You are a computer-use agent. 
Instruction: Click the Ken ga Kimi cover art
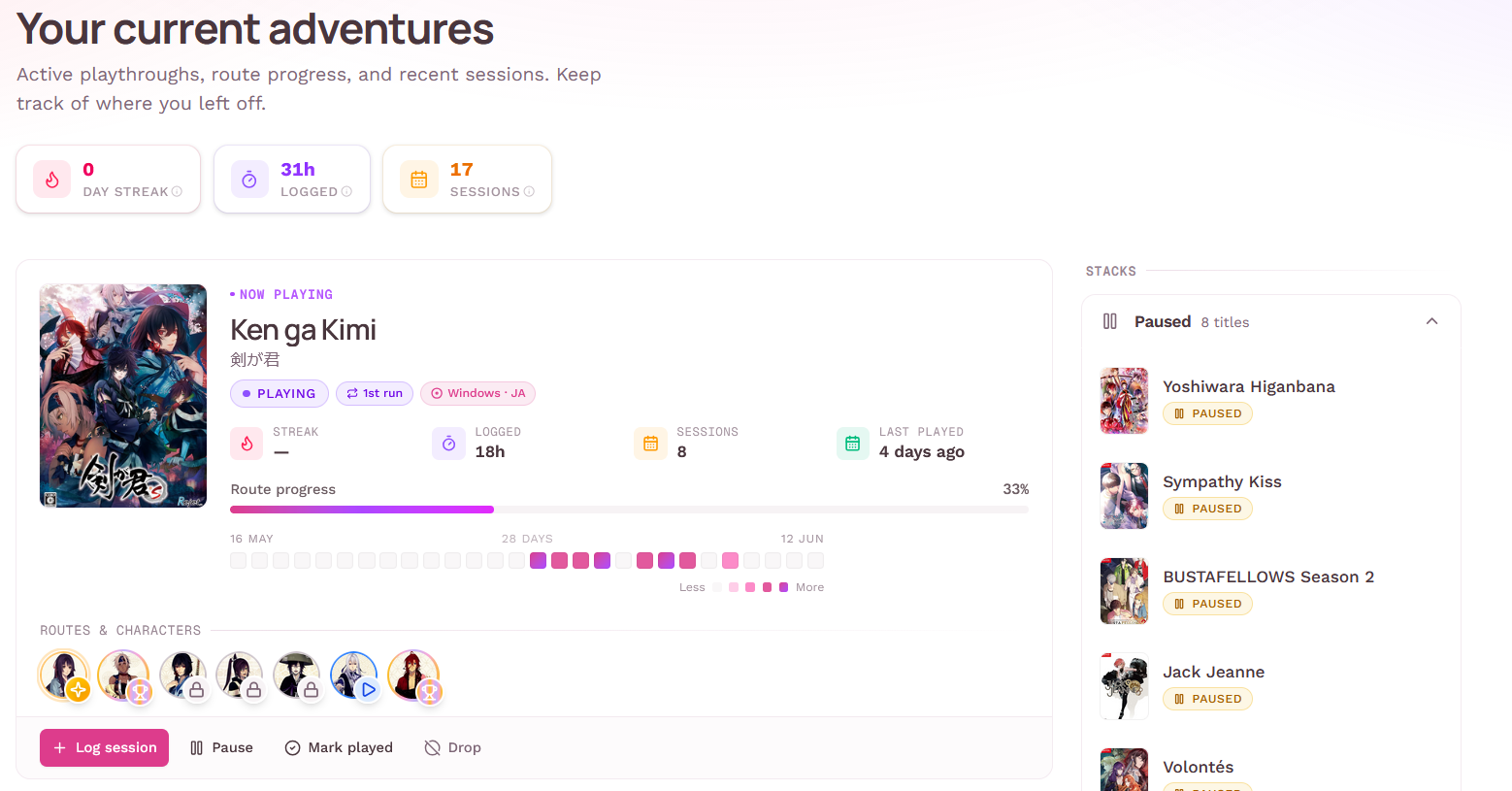coord(123,396)
